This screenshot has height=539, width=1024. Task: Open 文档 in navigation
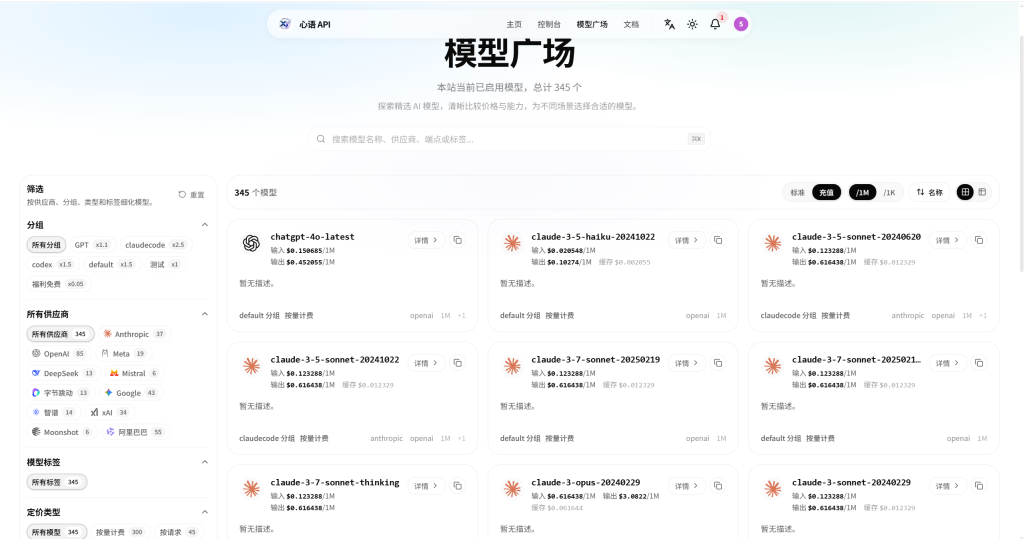point(631,24)
